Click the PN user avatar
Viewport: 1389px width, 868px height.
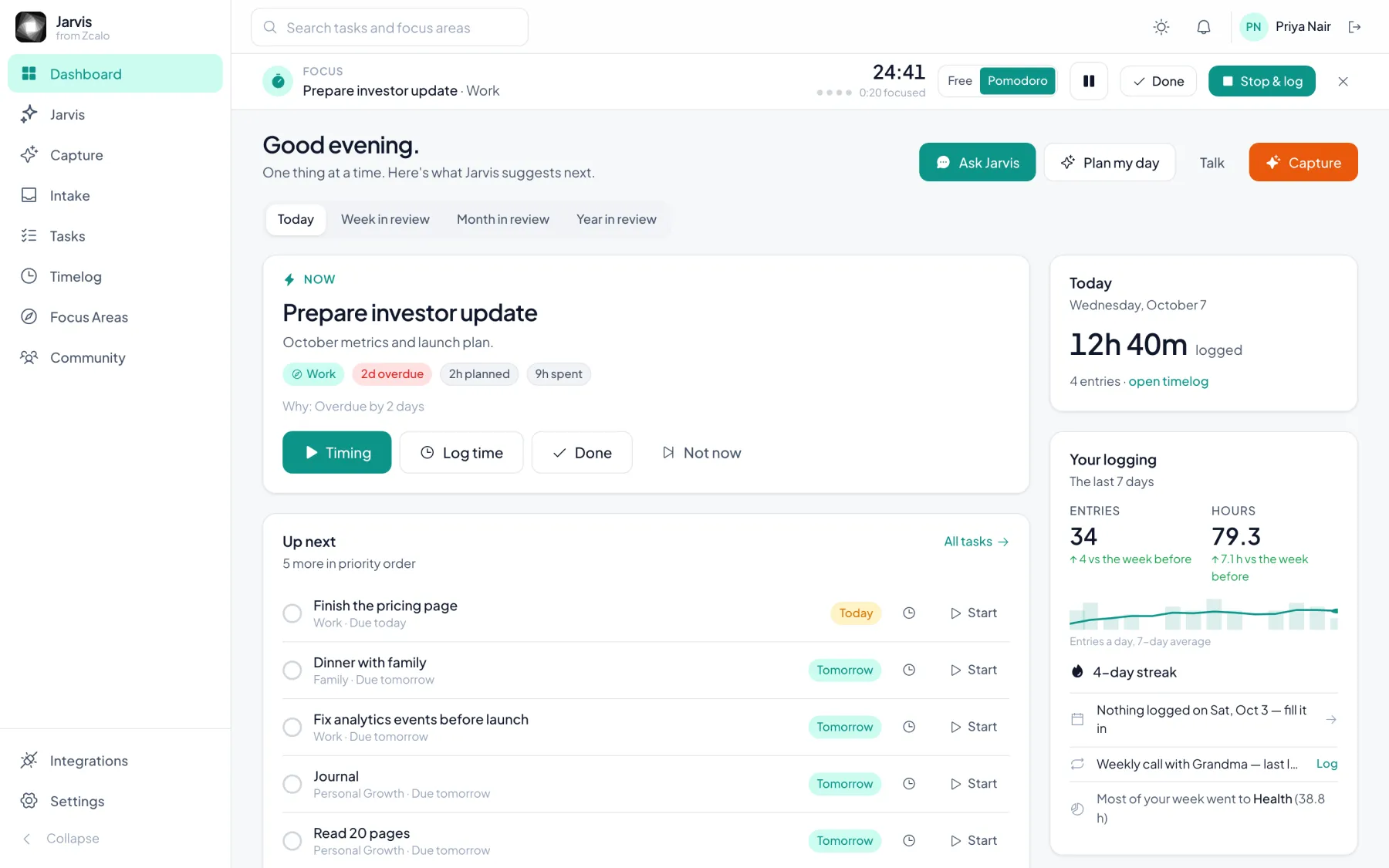pos(1254,27)
